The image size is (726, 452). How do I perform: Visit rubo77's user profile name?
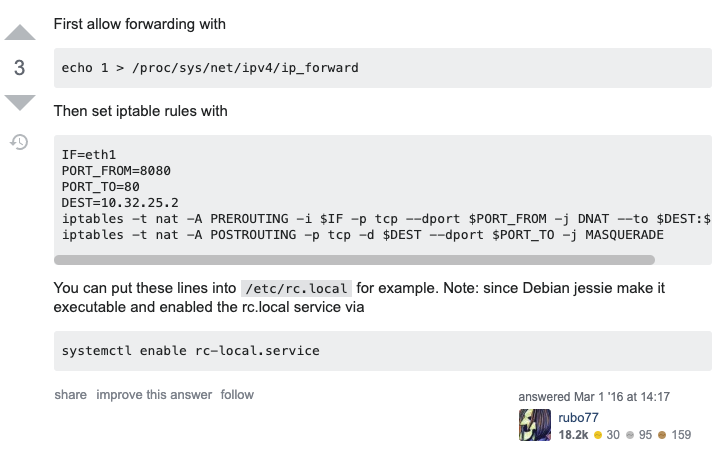pos(578,417)
